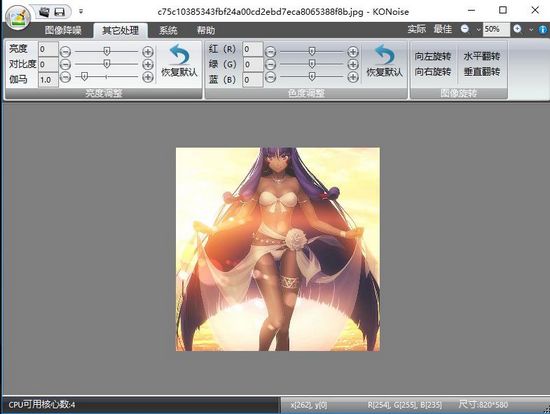
Task: Decrease 蓝 (B) with its minus button
Action: click(270, 77)
